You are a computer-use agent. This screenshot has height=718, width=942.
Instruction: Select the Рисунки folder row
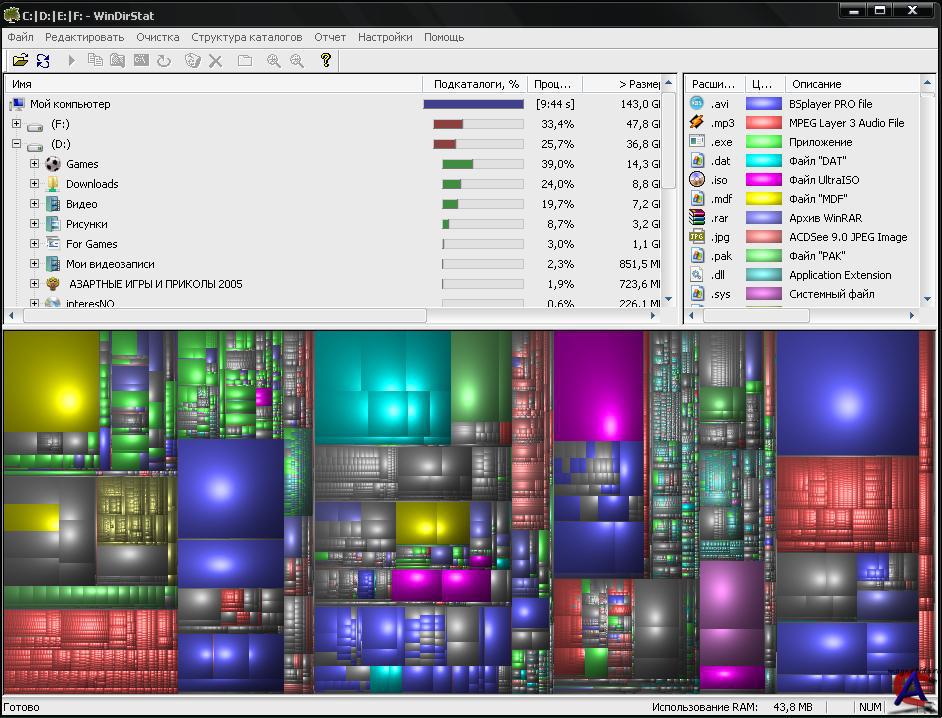click(87, 224)
